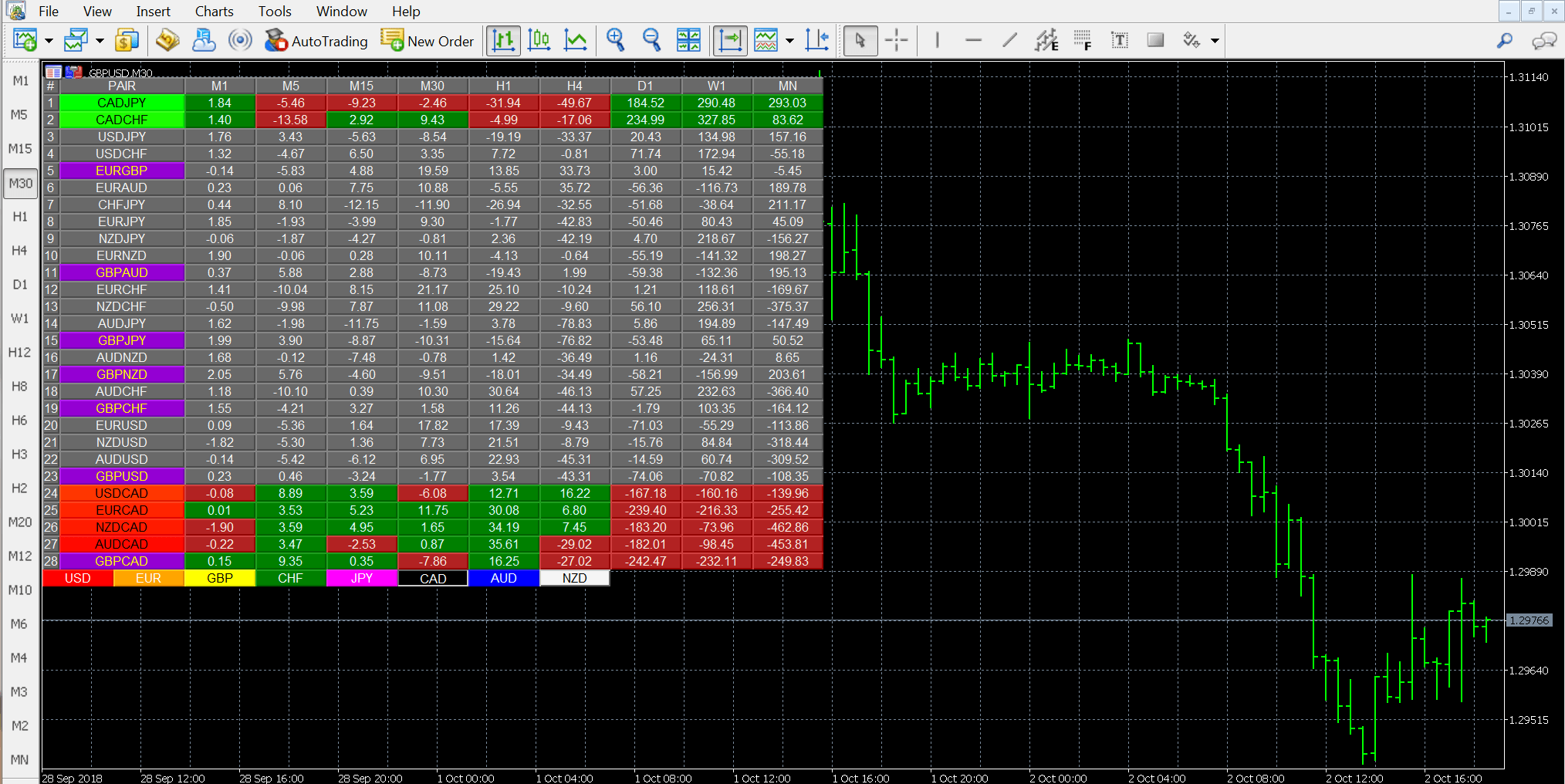Open the Tools menu
This screenshot has height=784, width=1565.
[275, 11]
